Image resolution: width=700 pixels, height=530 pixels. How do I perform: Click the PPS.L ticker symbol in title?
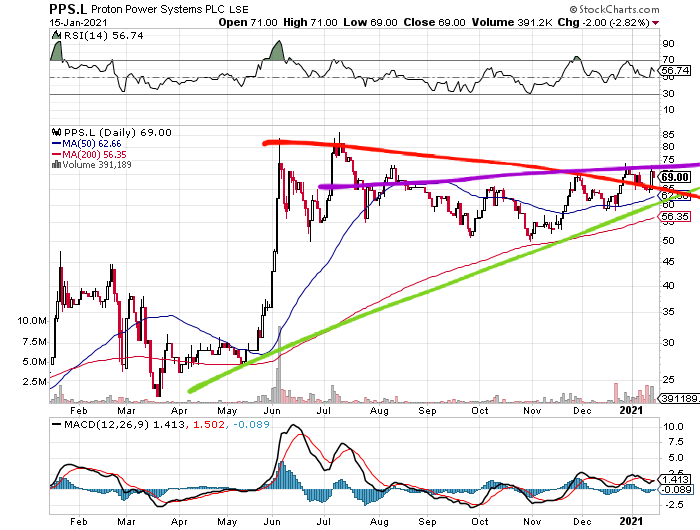(68, 9)
